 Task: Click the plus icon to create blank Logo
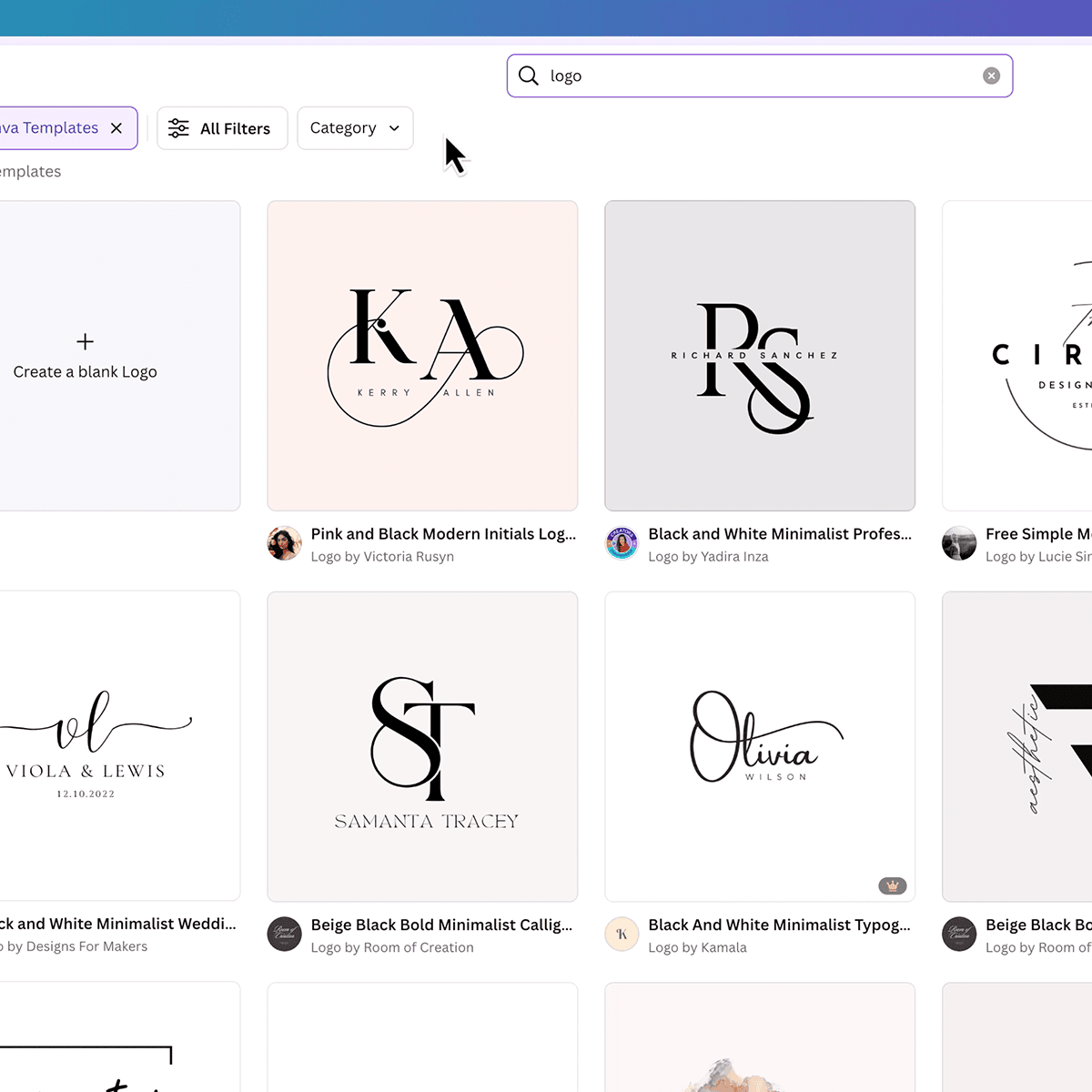[85, 341]
